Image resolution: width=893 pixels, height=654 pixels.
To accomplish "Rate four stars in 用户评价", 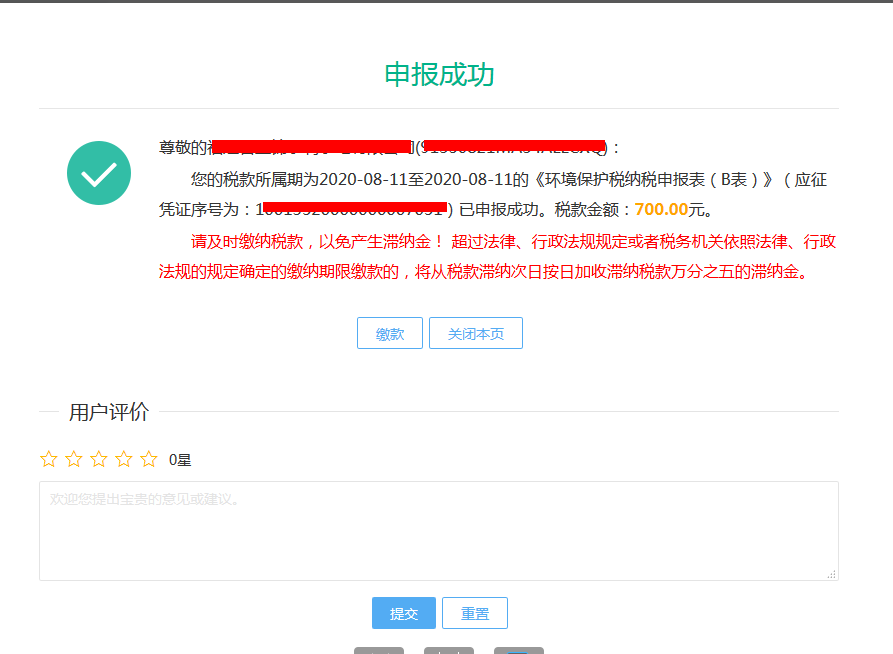I will click(124, 459).
